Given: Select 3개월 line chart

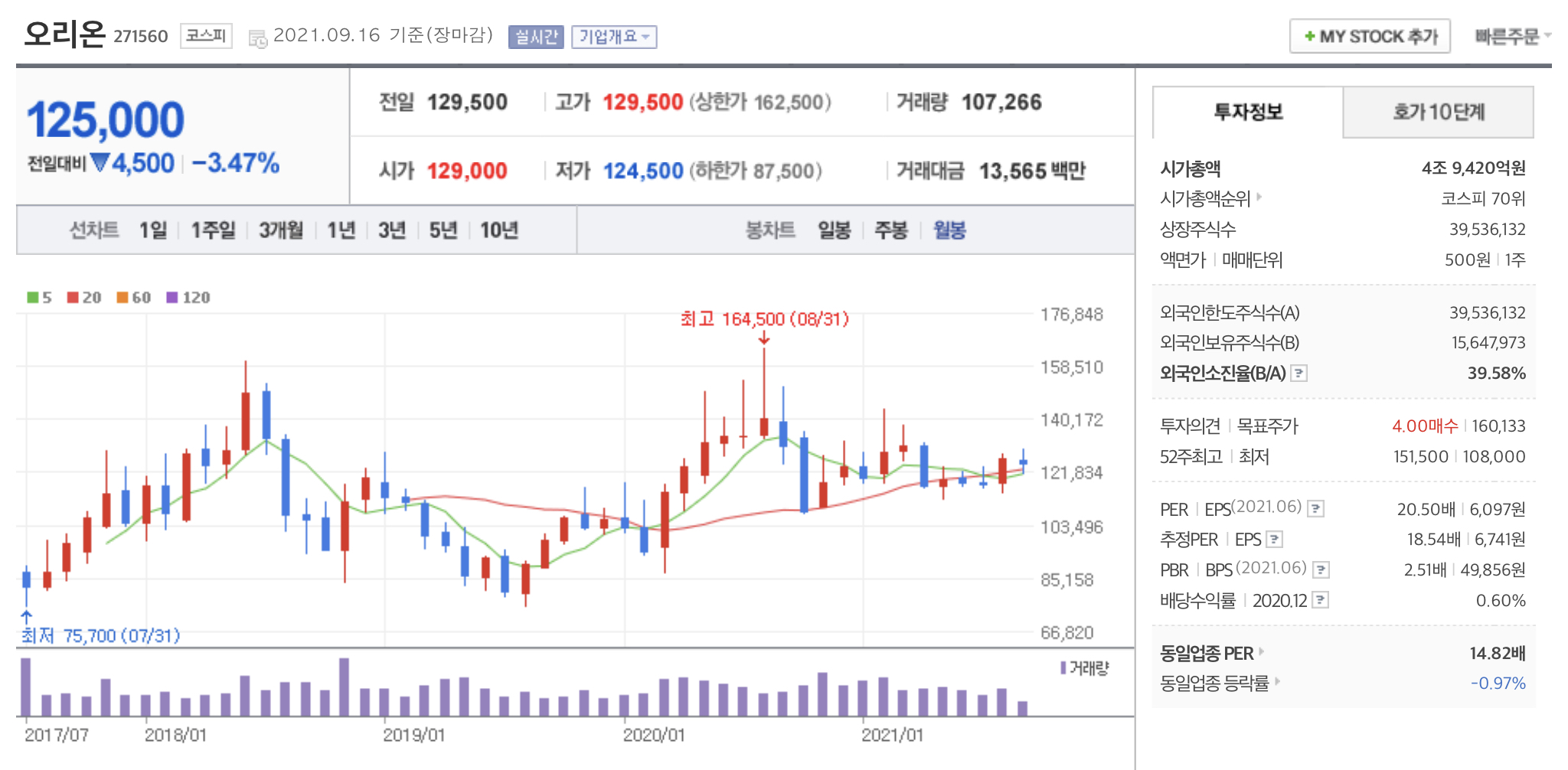Looking at the screenshot, I should [281, 230].
